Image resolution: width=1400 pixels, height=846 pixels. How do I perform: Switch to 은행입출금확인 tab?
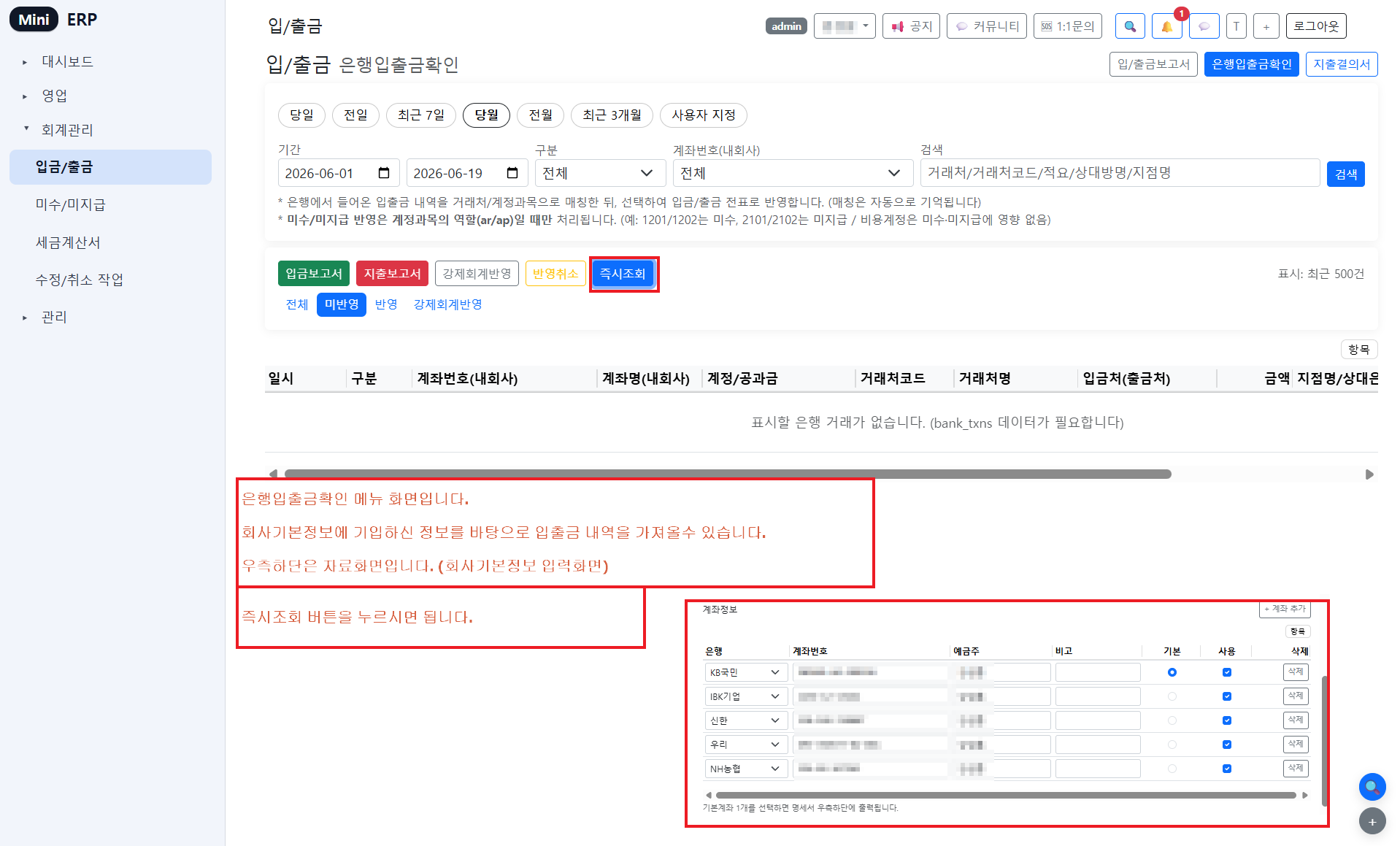point(1252,64)
